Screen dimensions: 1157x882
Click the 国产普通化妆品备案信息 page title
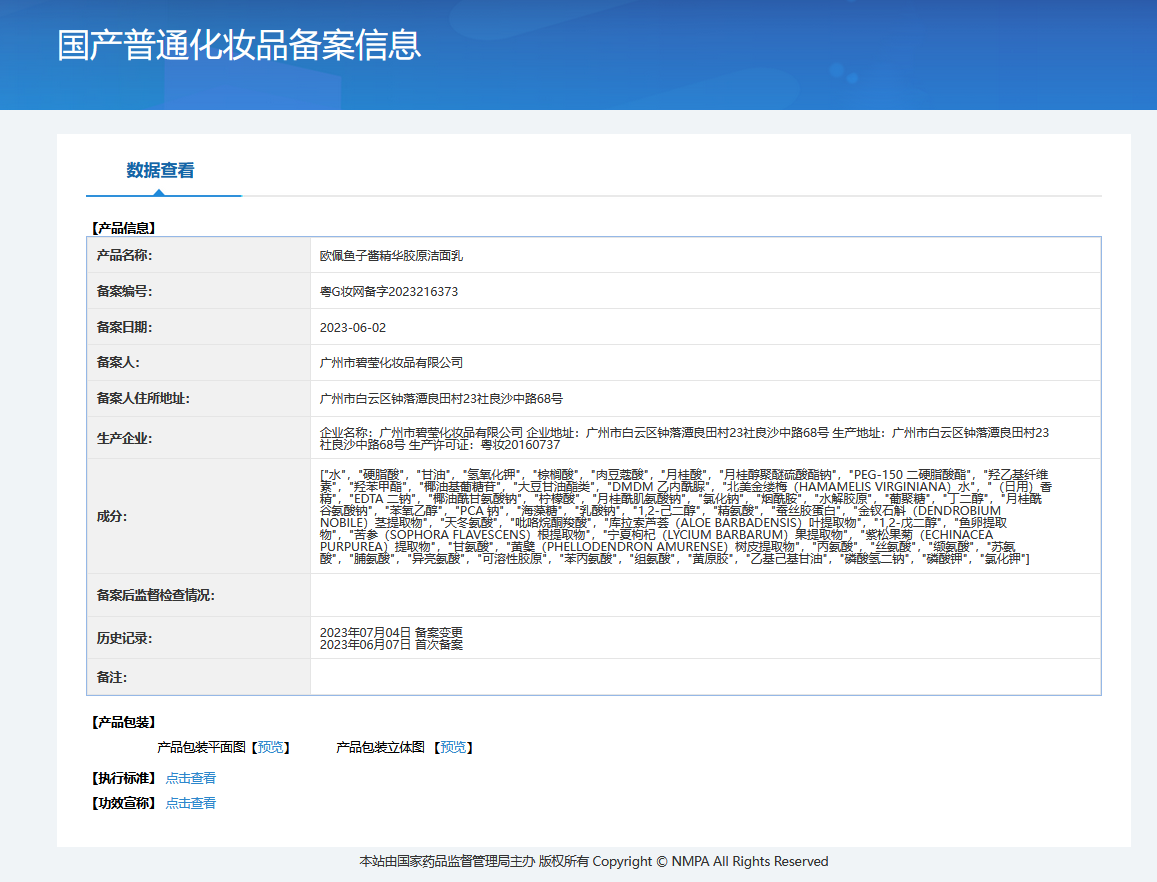[x=239, y=45]
